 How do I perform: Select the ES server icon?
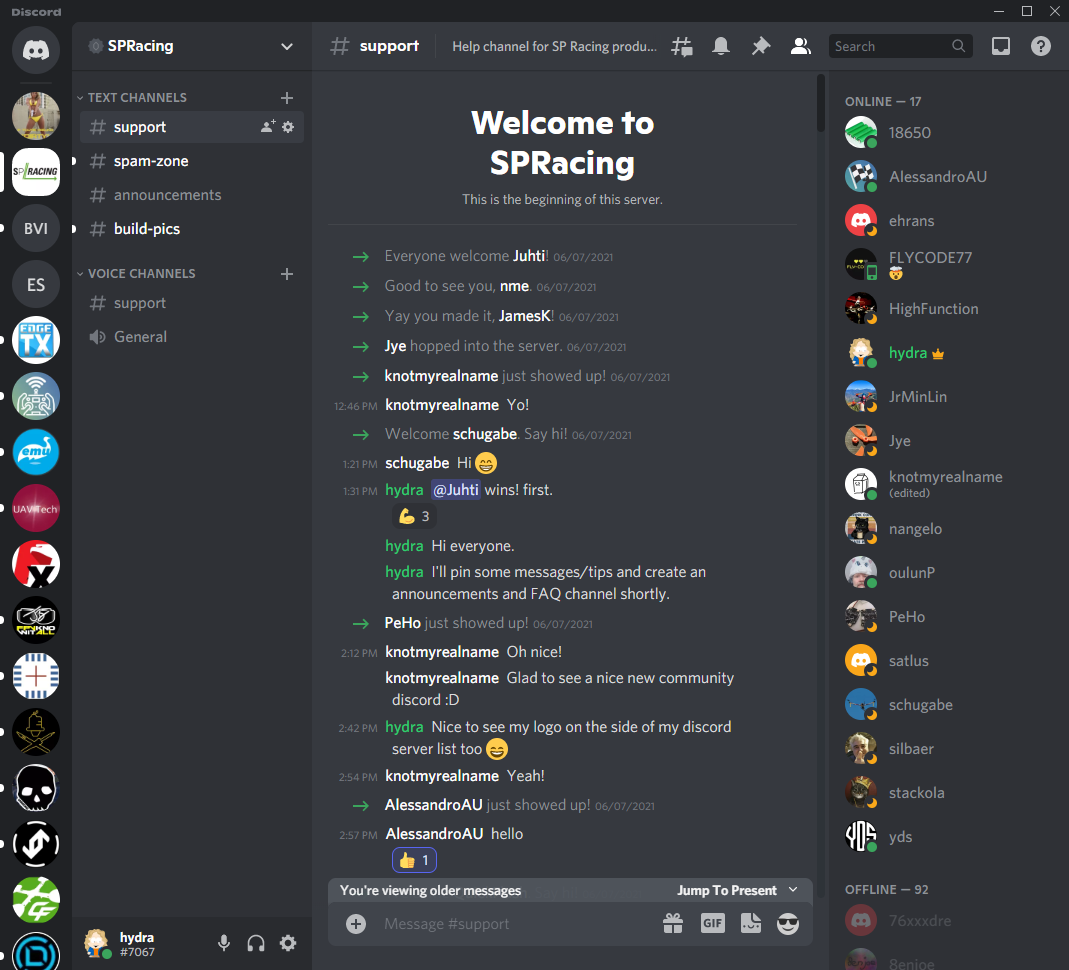click(x=35, y=284)
